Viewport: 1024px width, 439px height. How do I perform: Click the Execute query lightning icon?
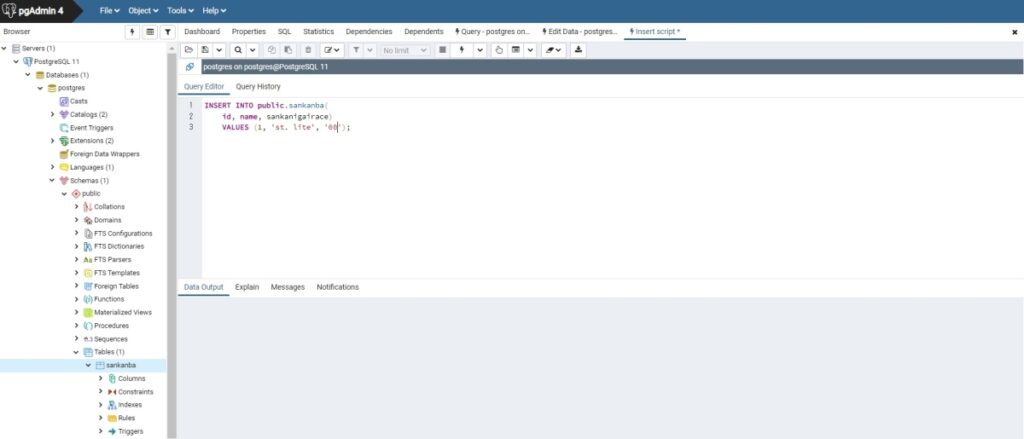462,49
